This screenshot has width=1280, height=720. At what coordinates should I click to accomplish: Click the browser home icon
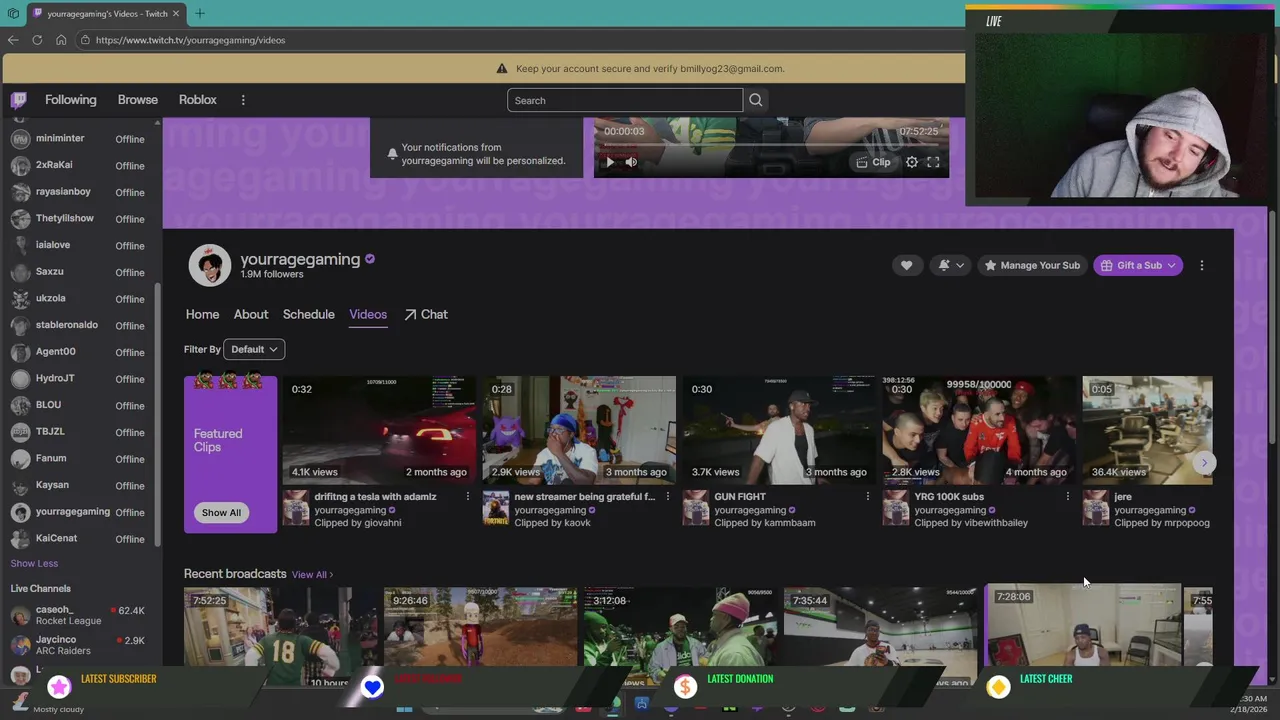tap(61, 40)
